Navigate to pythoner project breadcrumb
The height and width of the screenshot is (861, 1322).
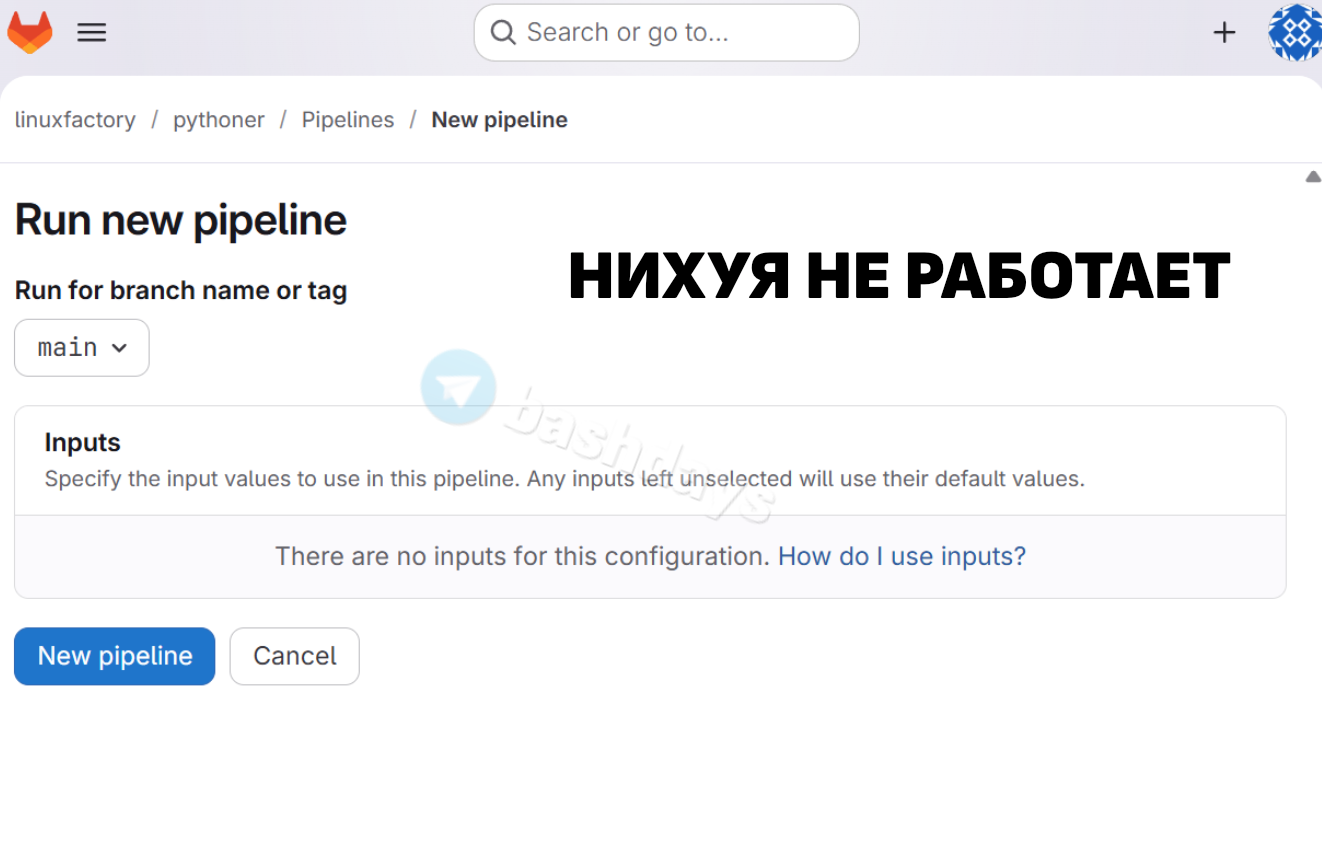click(x=219, y=120)
